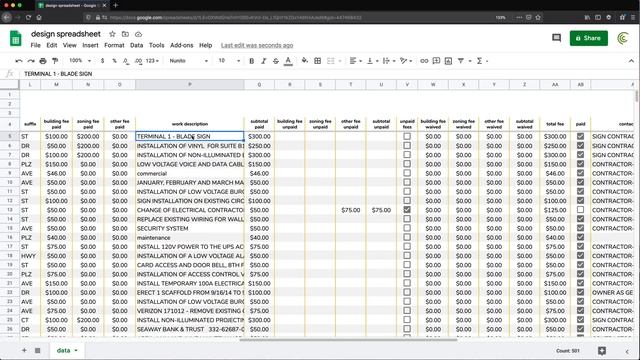Select column P header
Viewport: 640px width, 360px height.
190,84
